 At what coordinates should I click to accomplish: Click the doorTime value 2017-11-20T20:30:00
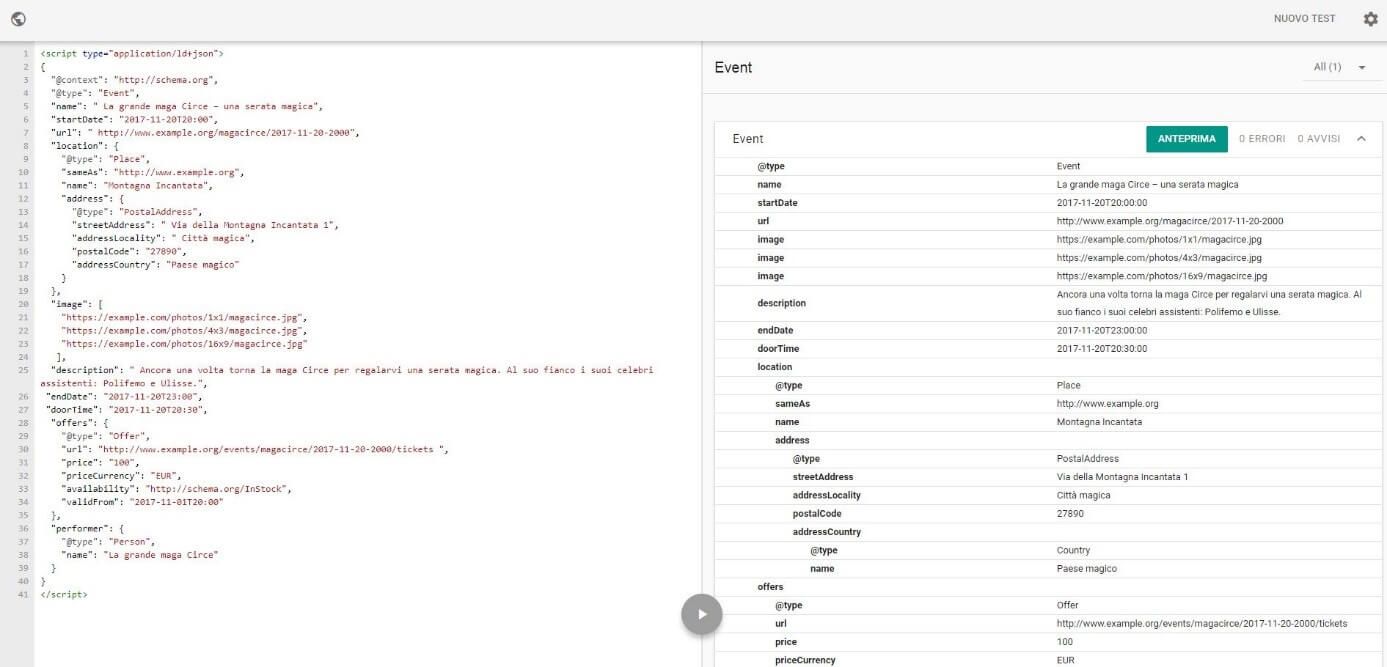[x=1101, y=349]
